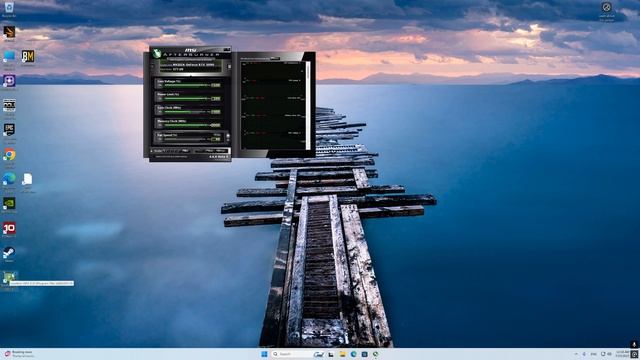Open Microsoft Store from the taskbar
Viewport: 640px width, 360px height.
click(364, 354)
